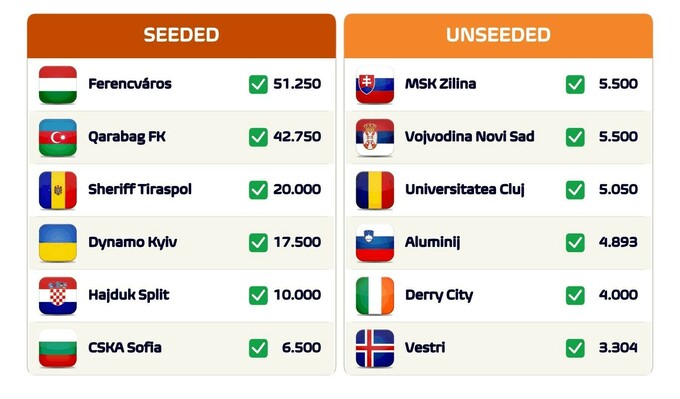Open the Vojvodina Novi Sad team name
Viewport: 680px width, 399px height.
point(470,137)
